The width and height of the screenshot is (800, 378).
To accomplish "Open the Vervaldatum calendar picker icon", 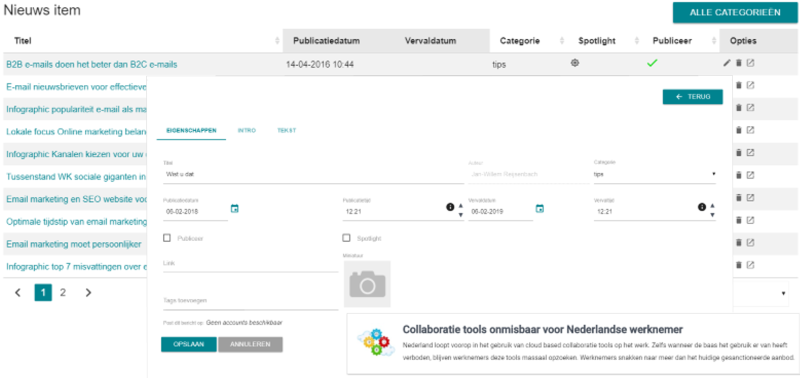I will click(x=540, y=208).
